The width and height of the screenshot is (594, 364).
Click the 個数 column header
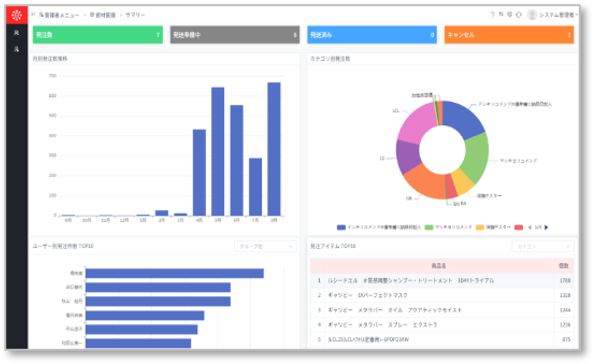coord(564,266)
